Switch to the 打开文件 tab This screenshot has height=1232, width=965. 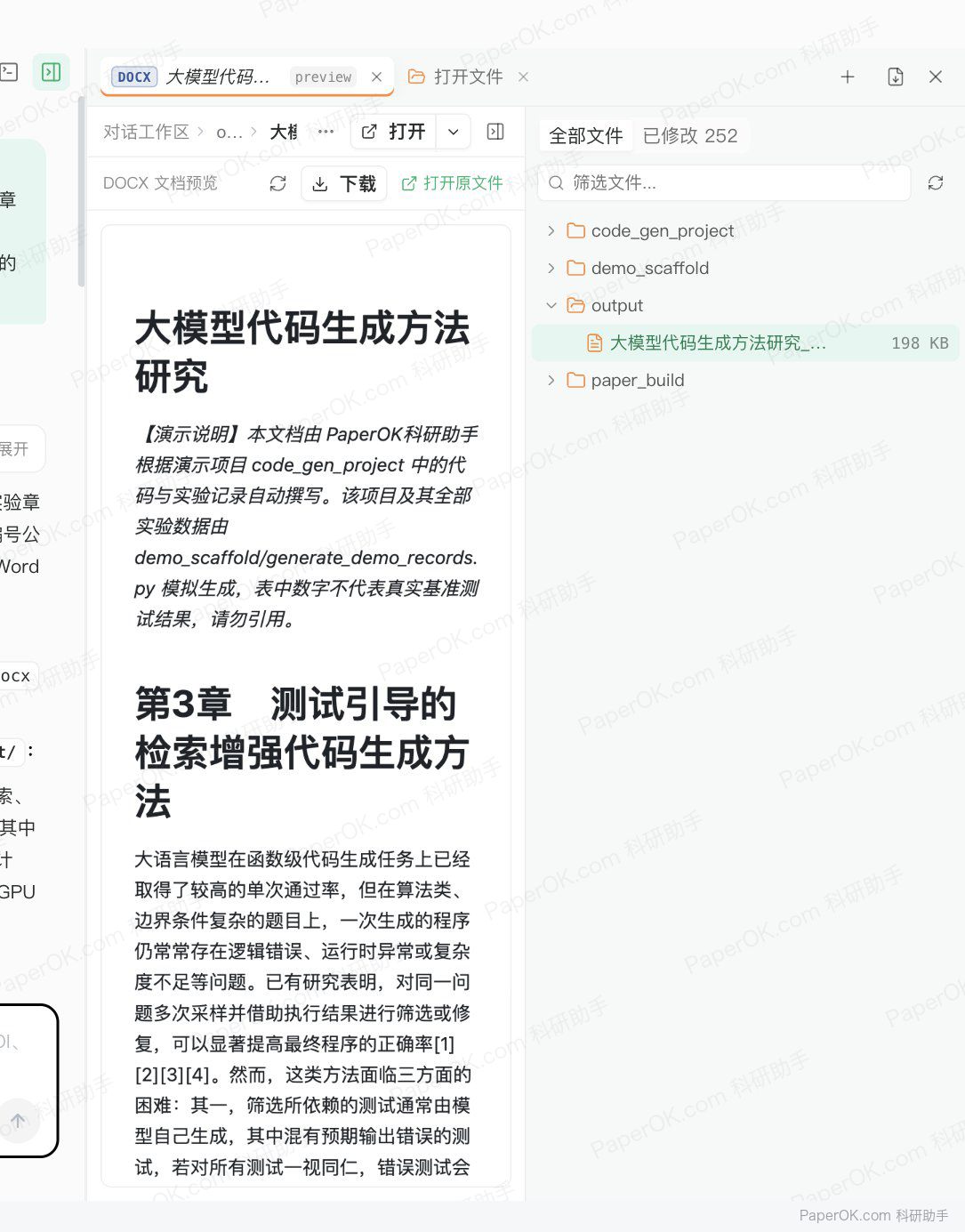point(455,76)
